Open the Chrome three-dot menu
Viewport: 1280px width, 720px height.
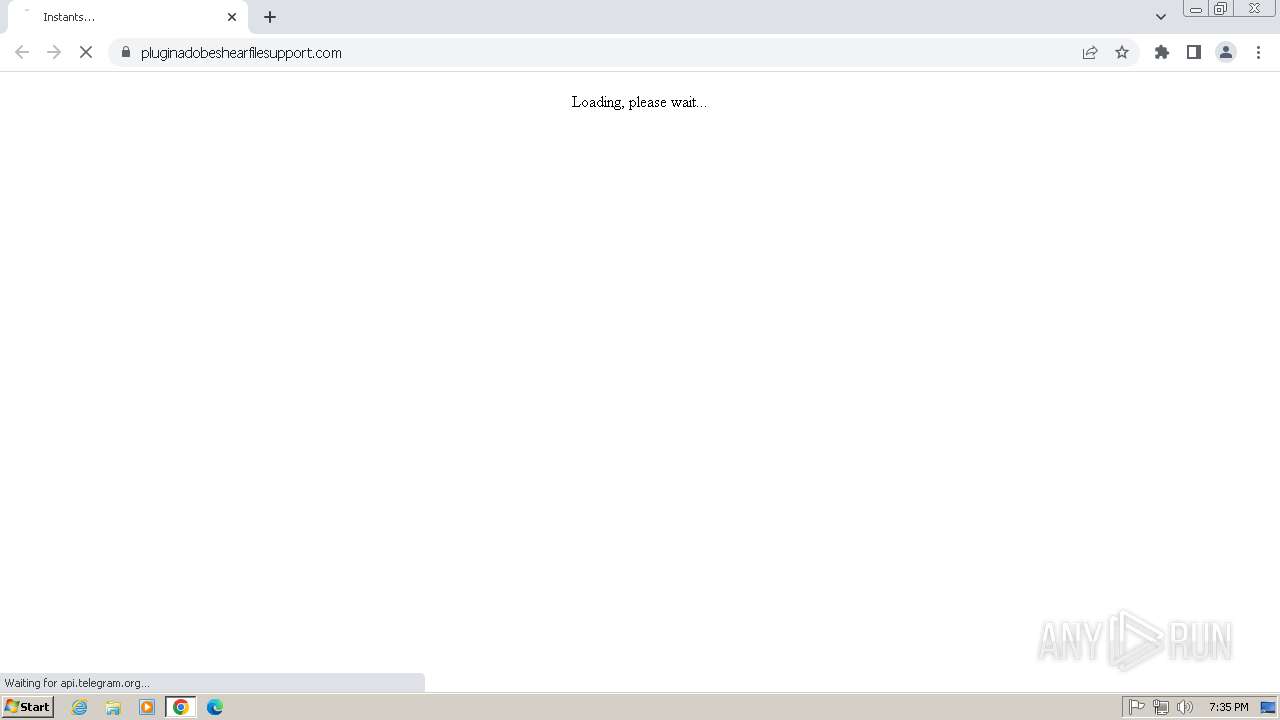[1258, 52]
